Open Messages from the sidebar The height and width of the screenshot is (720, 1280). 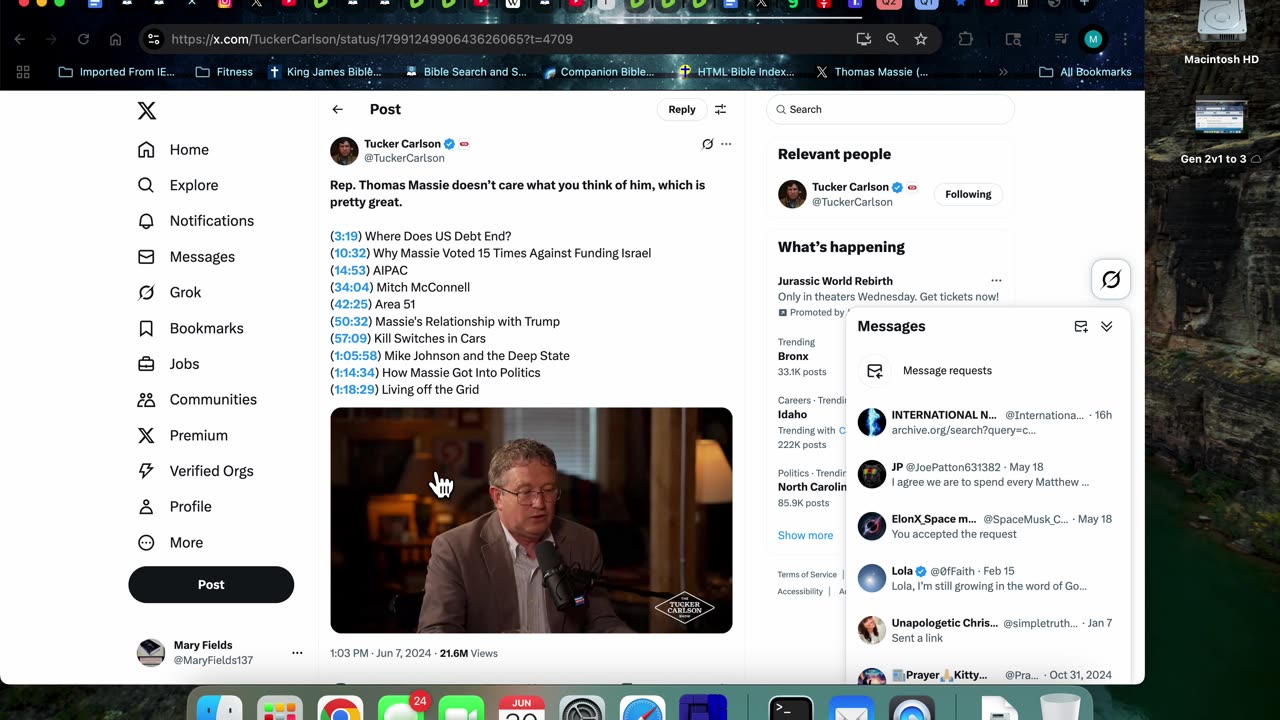(186, 257)
